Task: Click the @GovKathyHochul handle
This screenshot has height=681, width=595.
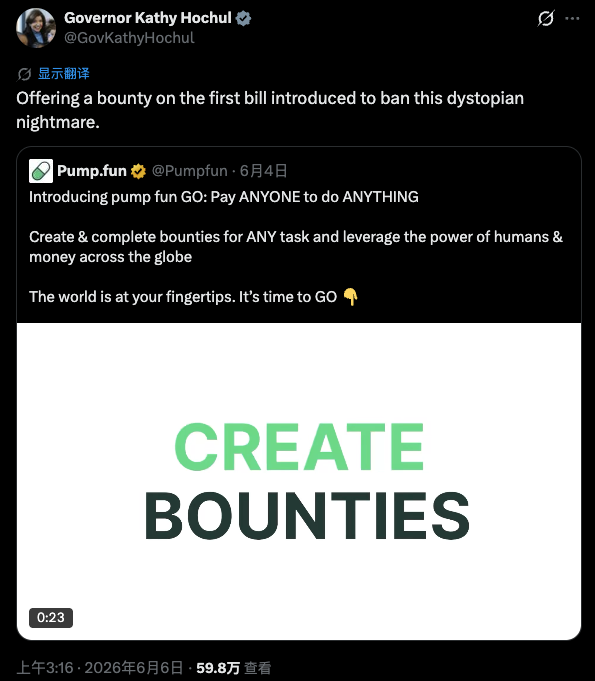Action: (129, 38)
